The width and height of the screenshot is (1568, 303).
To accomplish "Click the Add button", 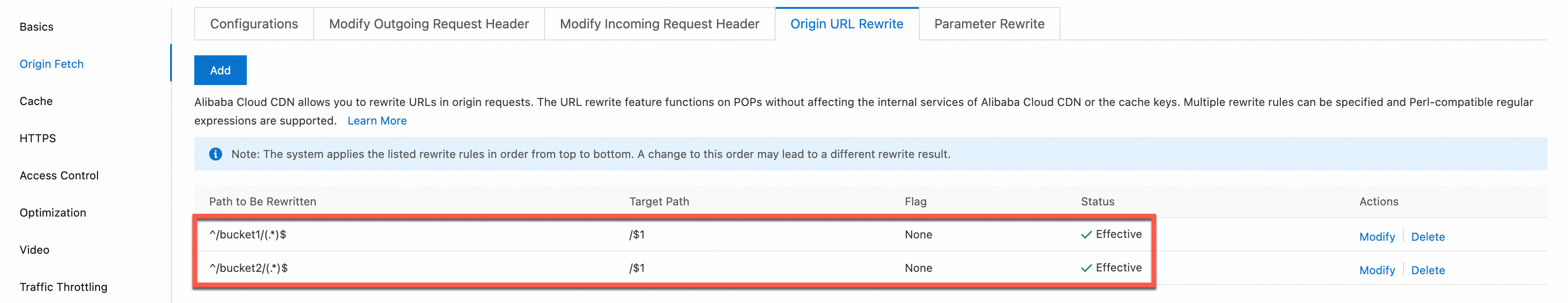I will point(220,71).
